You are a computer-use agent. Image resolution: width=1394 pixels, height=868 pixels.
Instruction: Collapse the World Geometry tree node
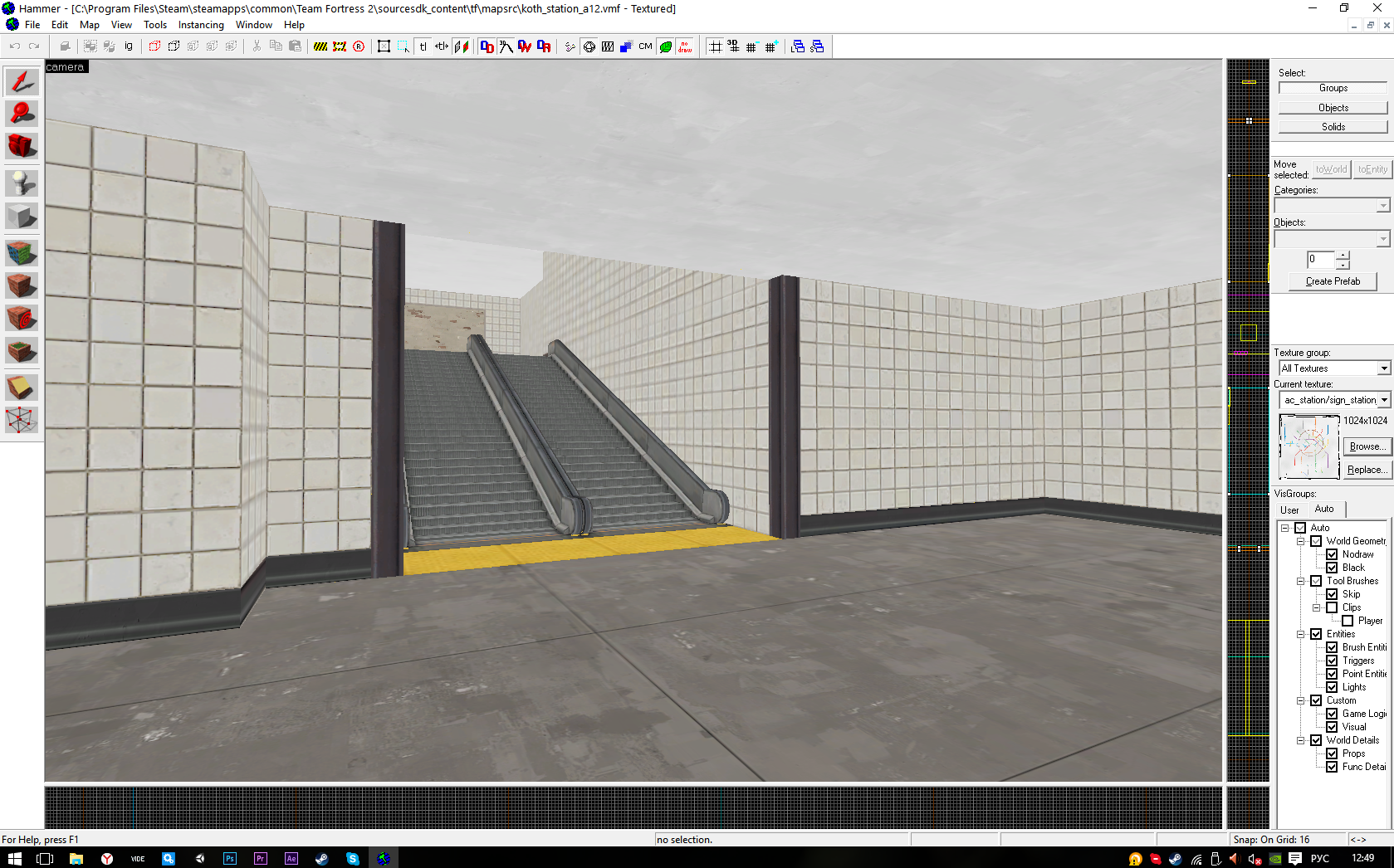(1300, 541)
